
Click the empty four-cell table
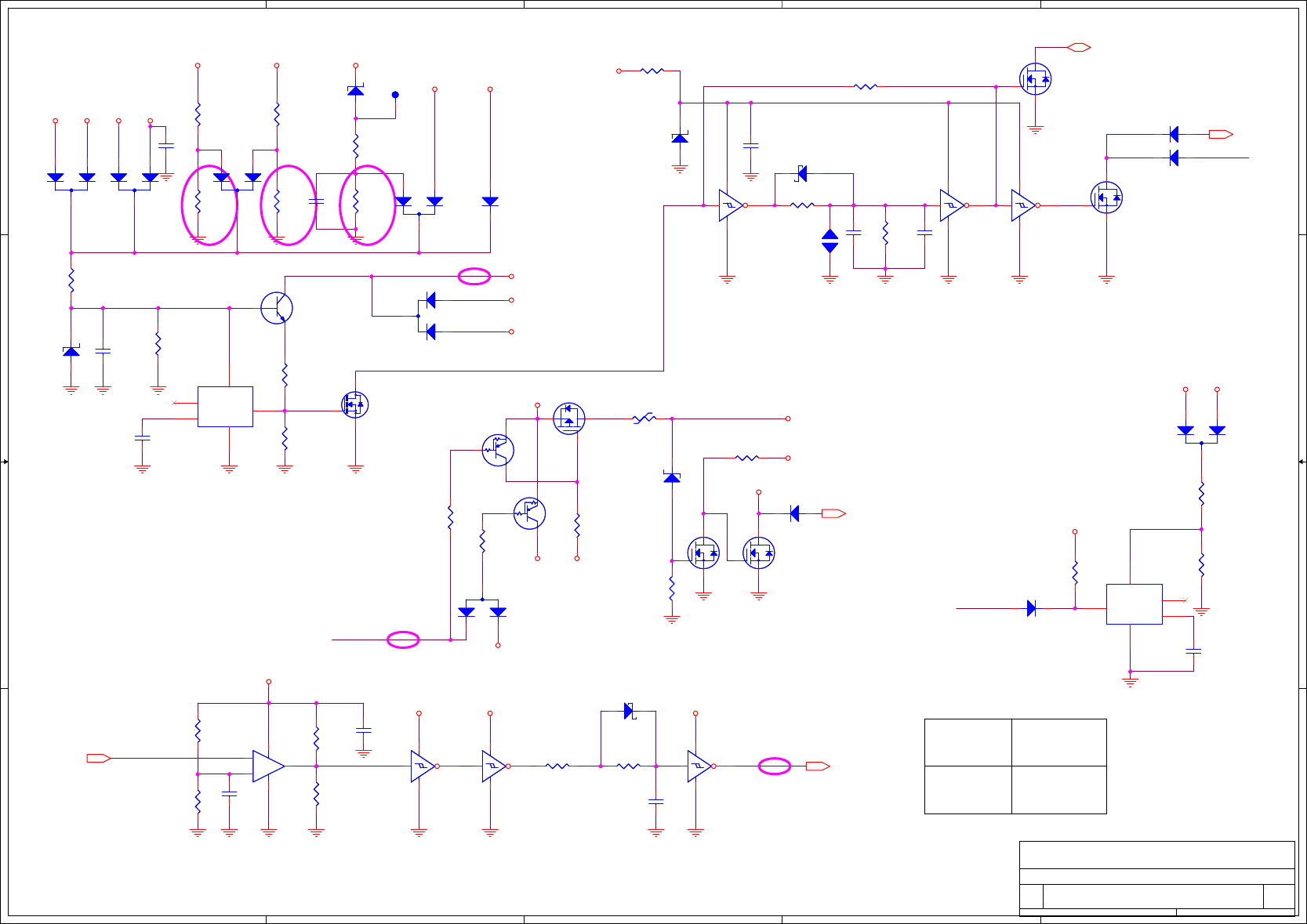1015,766
